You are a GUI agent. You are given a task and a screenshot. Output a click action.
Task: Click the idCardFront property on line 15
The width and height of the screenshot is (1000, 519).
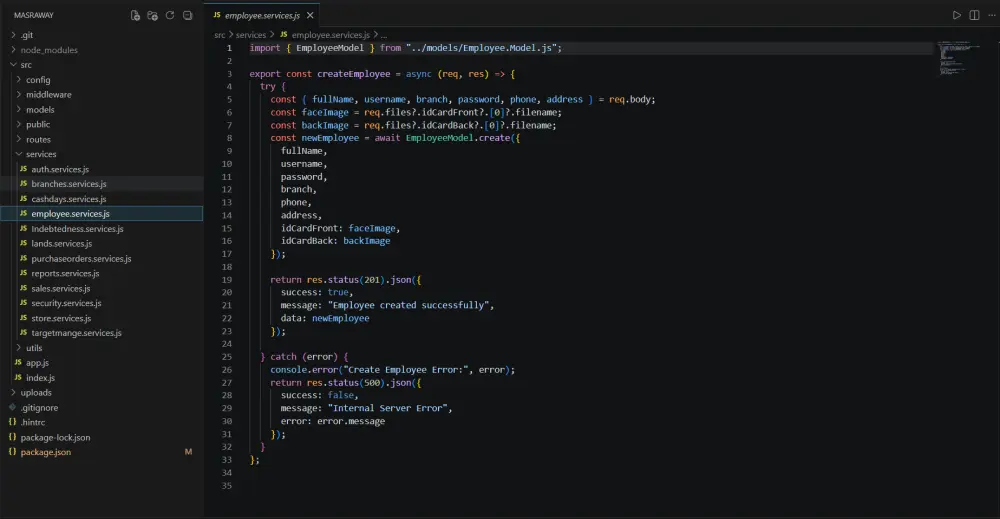309,228
